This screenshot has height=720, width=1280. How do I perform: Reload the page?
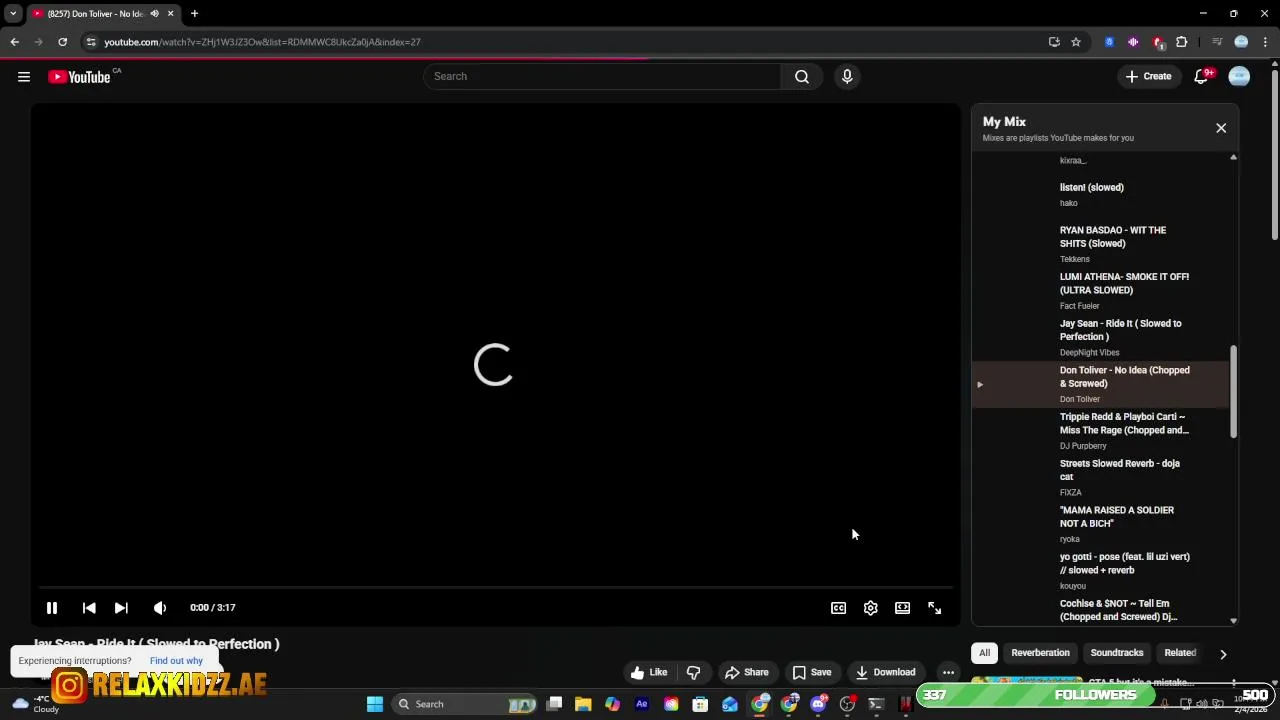point(62,42)
